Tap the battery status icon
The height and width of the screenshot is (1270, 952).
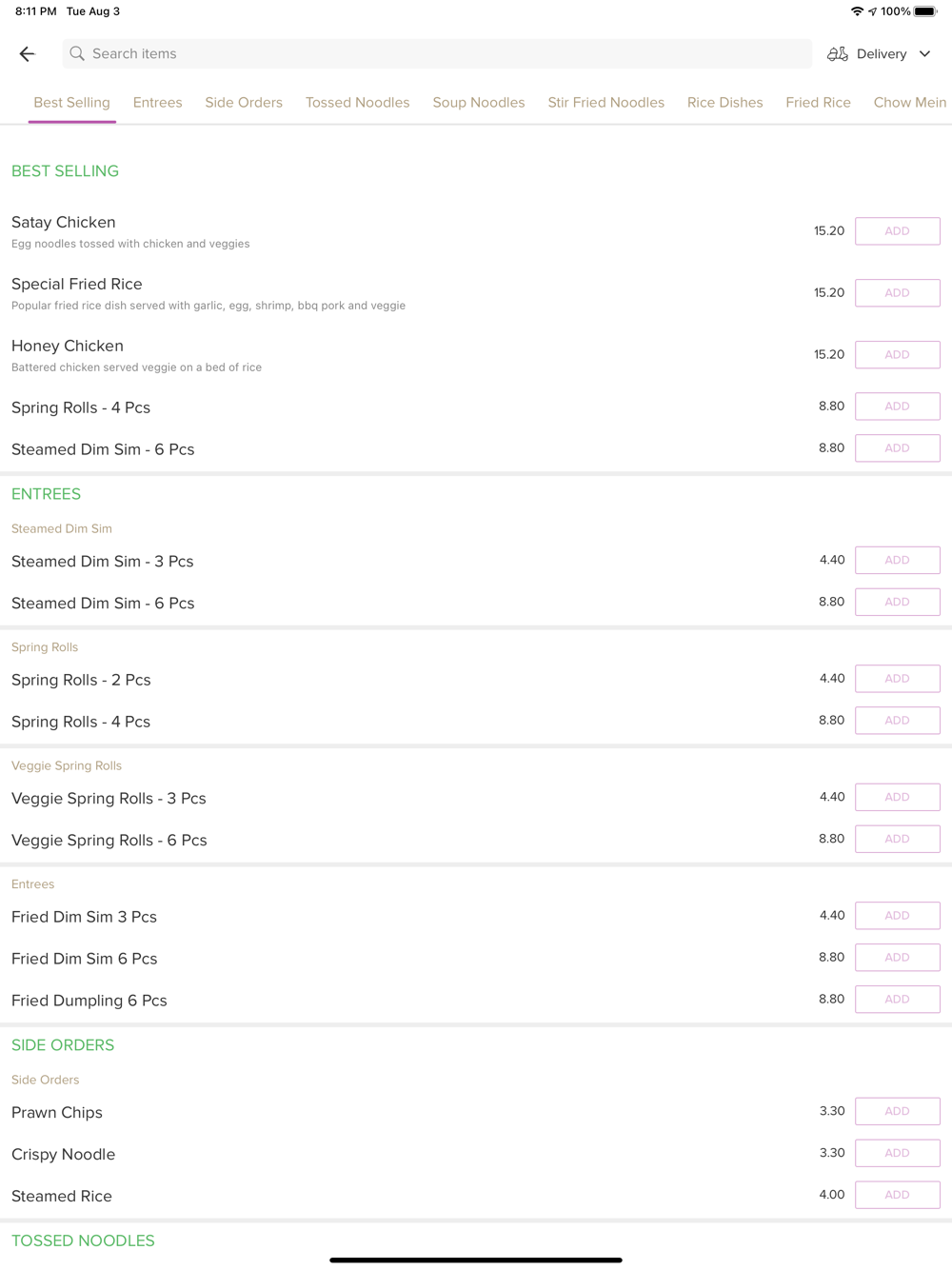pos(925,11)
